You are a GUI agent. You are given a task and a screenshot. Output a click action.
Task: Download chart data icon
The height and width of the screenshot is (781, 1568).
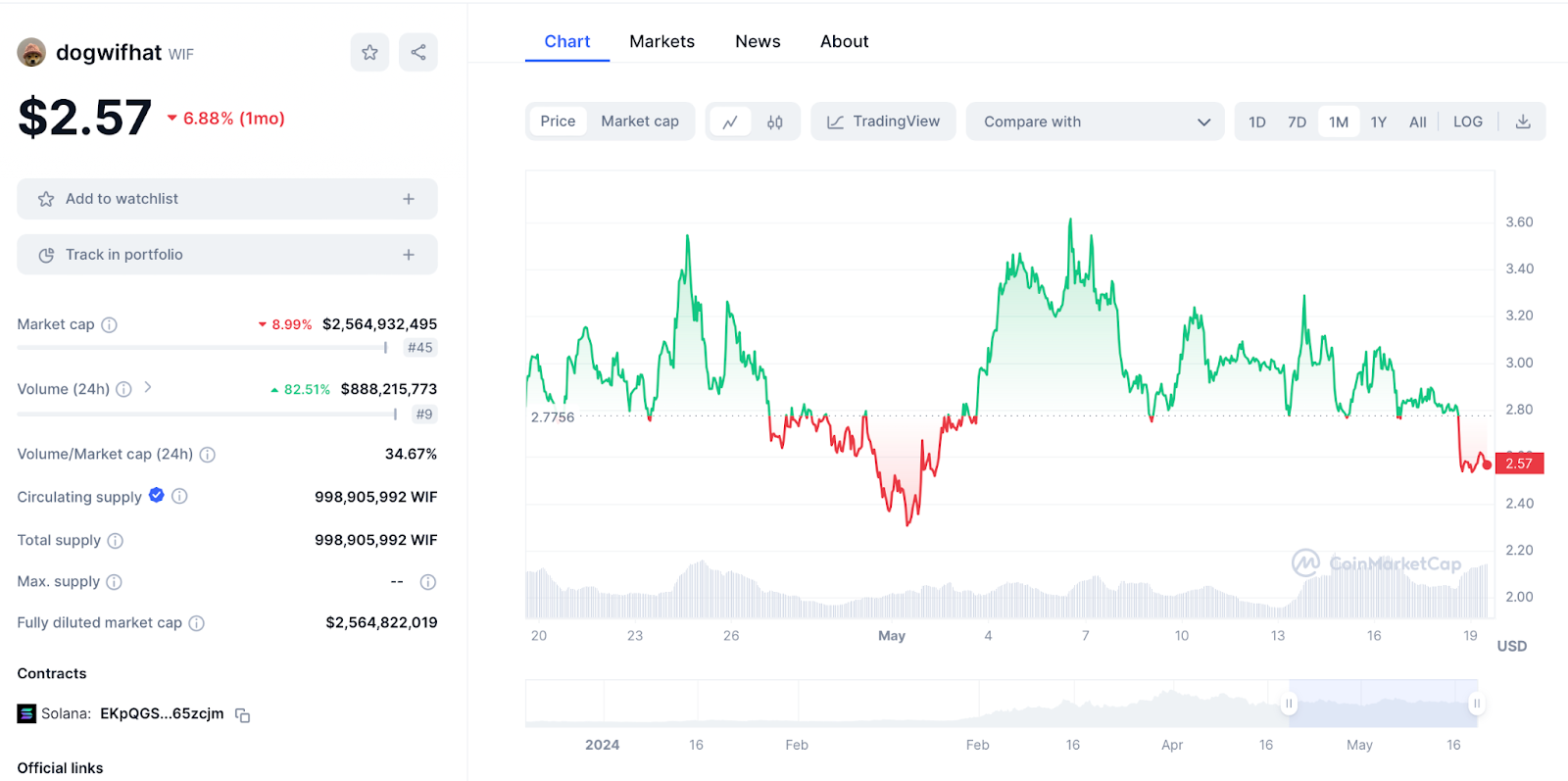coord(1523,122)
